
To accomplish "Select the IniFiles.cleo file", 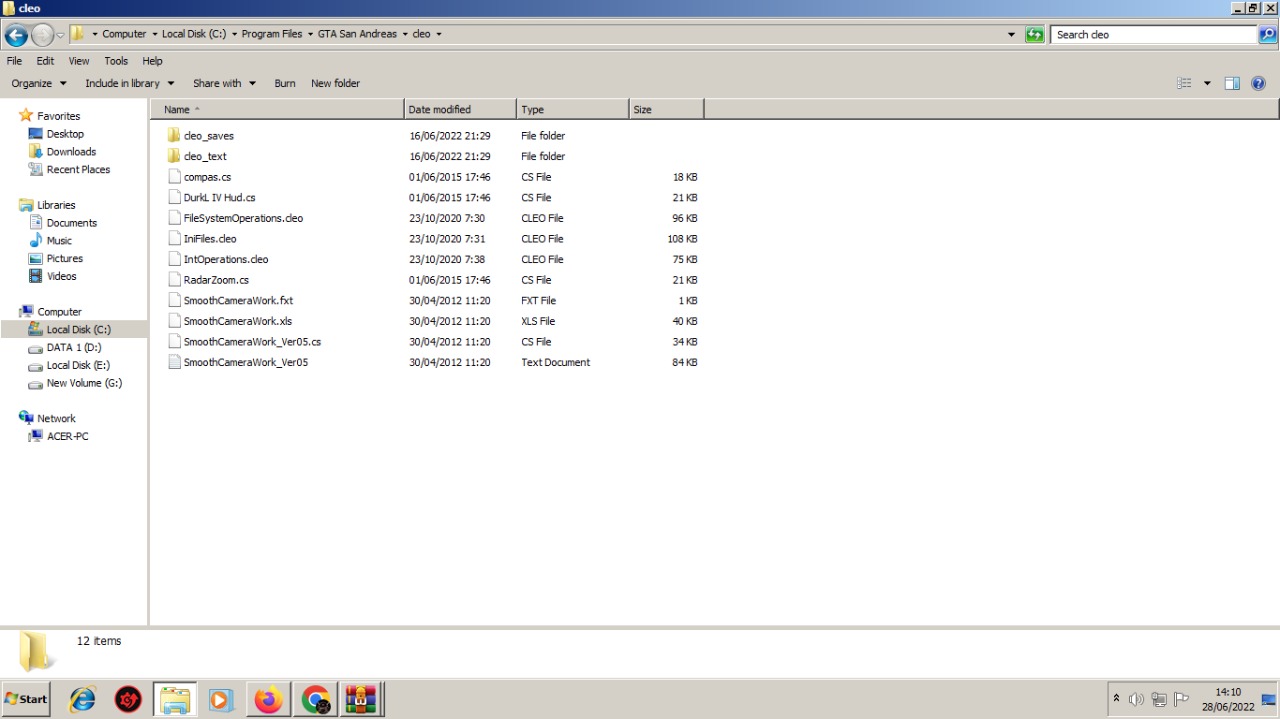I will [x=210, y=239].
